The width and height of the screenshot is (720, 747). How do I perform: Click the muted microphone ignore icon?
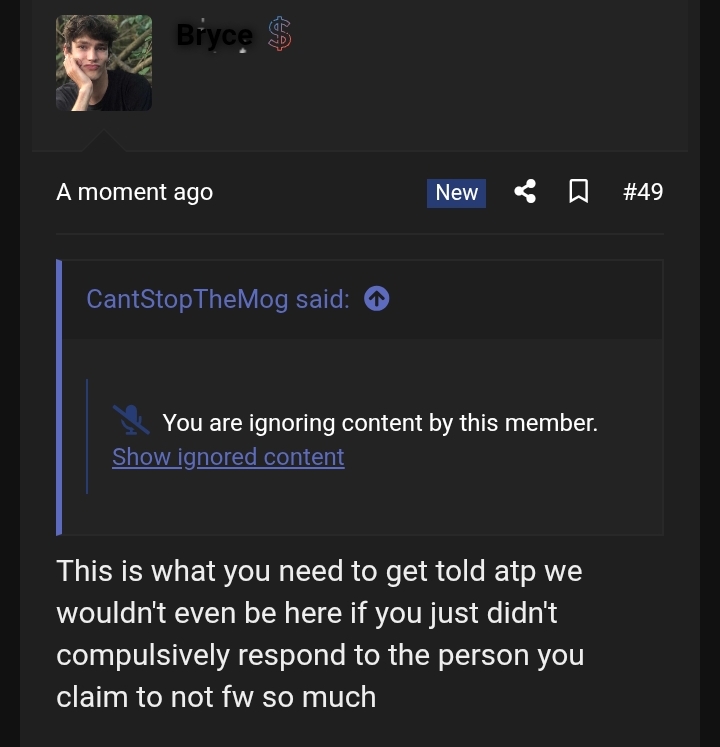(131, 421)
